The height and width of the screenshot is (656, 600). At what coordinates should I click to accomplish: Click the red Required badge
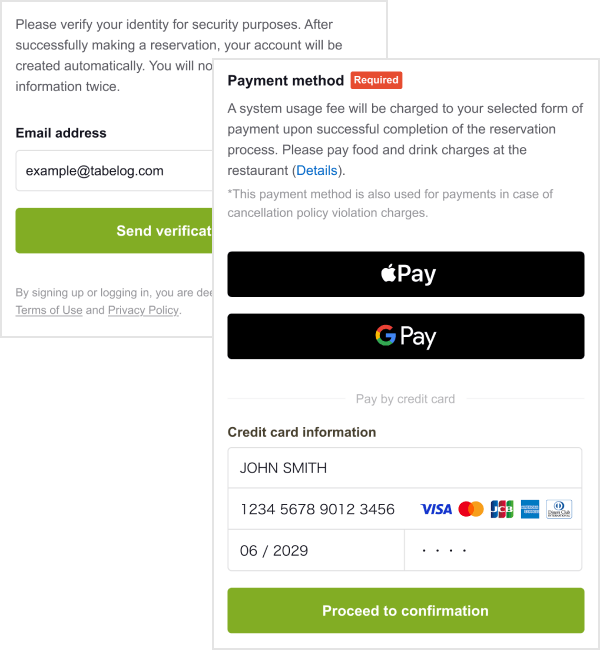coord(376,80)
